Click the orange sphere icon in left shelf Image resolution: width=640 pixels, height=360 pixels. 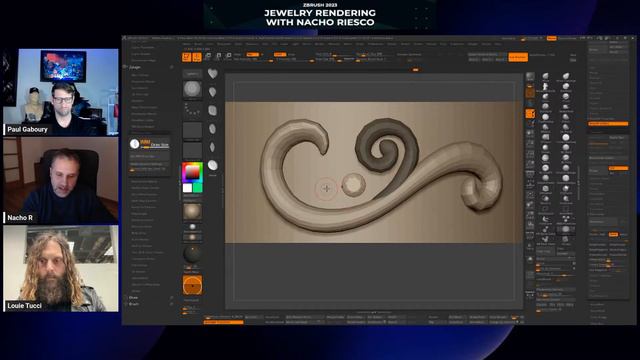click(192, 285)
